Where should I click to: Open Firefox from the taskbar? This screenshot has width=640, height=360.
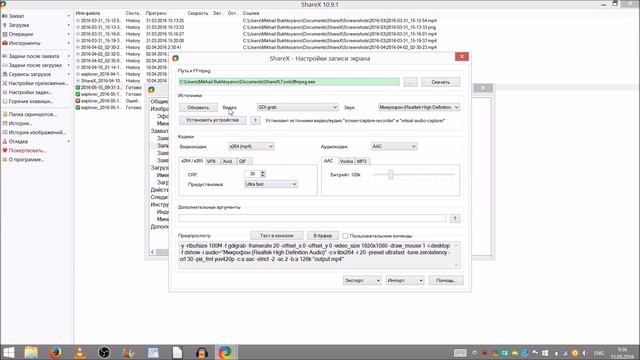click(x=55, y=352)
